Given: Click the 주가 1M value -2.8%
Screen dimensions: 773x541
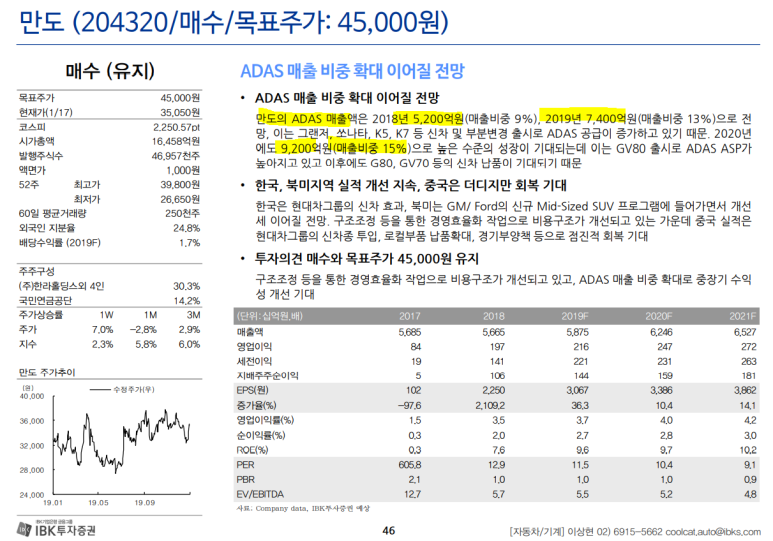Looking at the screenshot, I should tap(143, 329).
